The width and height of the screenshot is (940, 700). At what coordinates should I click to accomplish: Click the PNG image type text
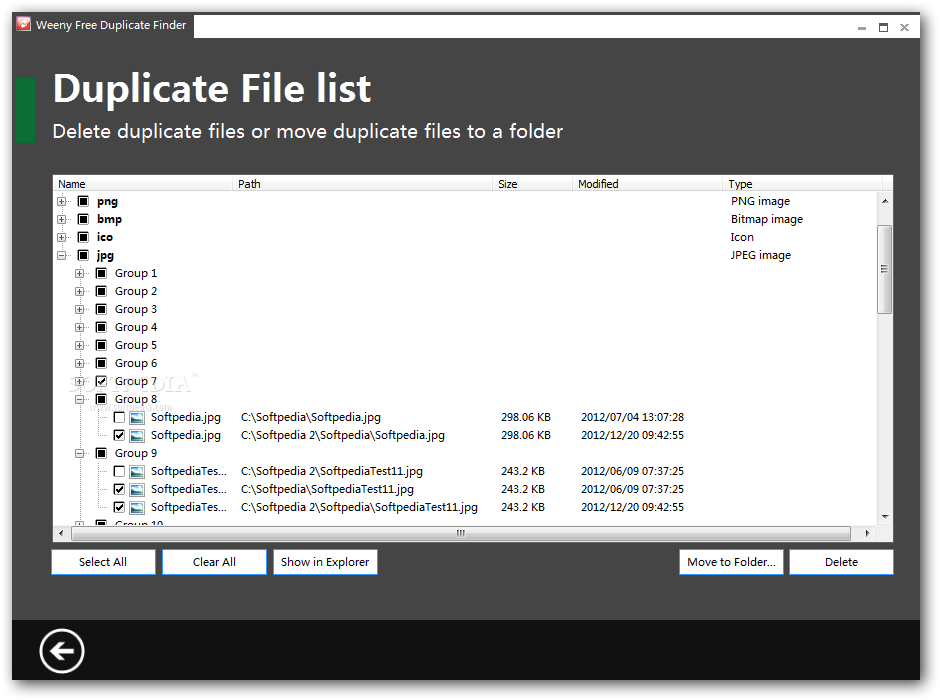point(760,201)
